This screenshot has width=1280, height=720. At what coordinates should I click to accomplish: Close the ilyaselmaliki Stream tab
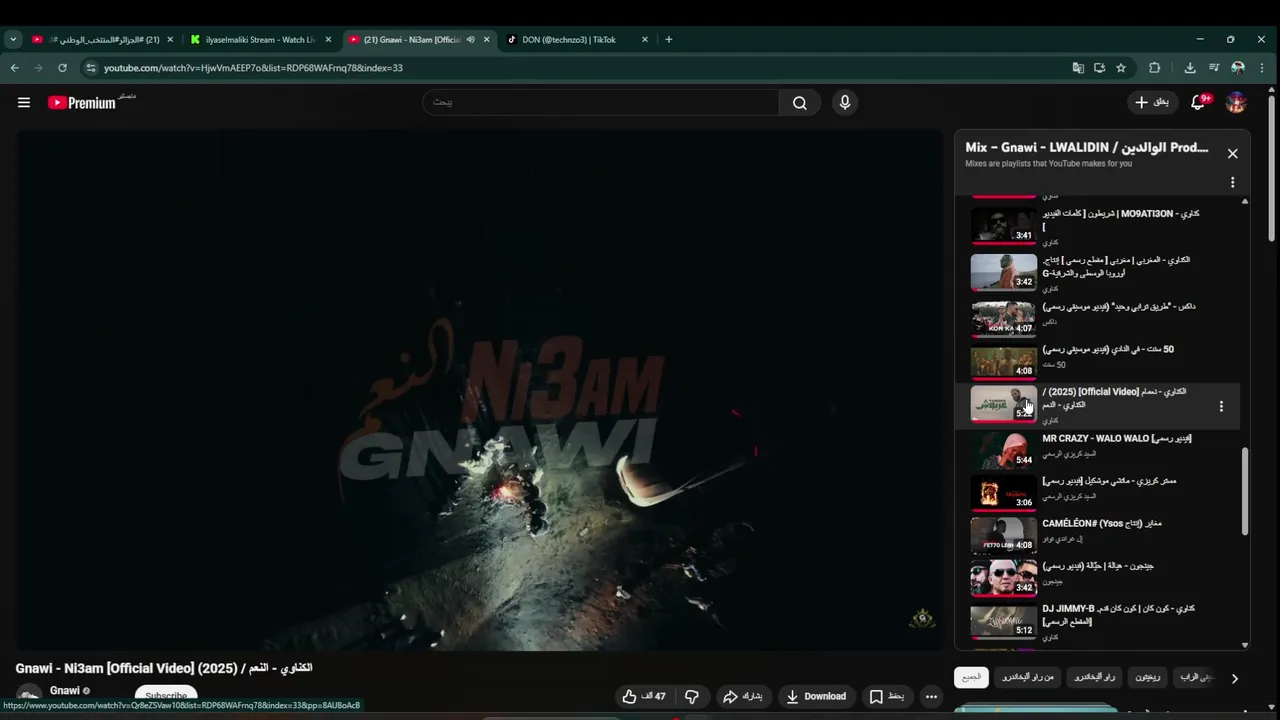pos(328,40)
